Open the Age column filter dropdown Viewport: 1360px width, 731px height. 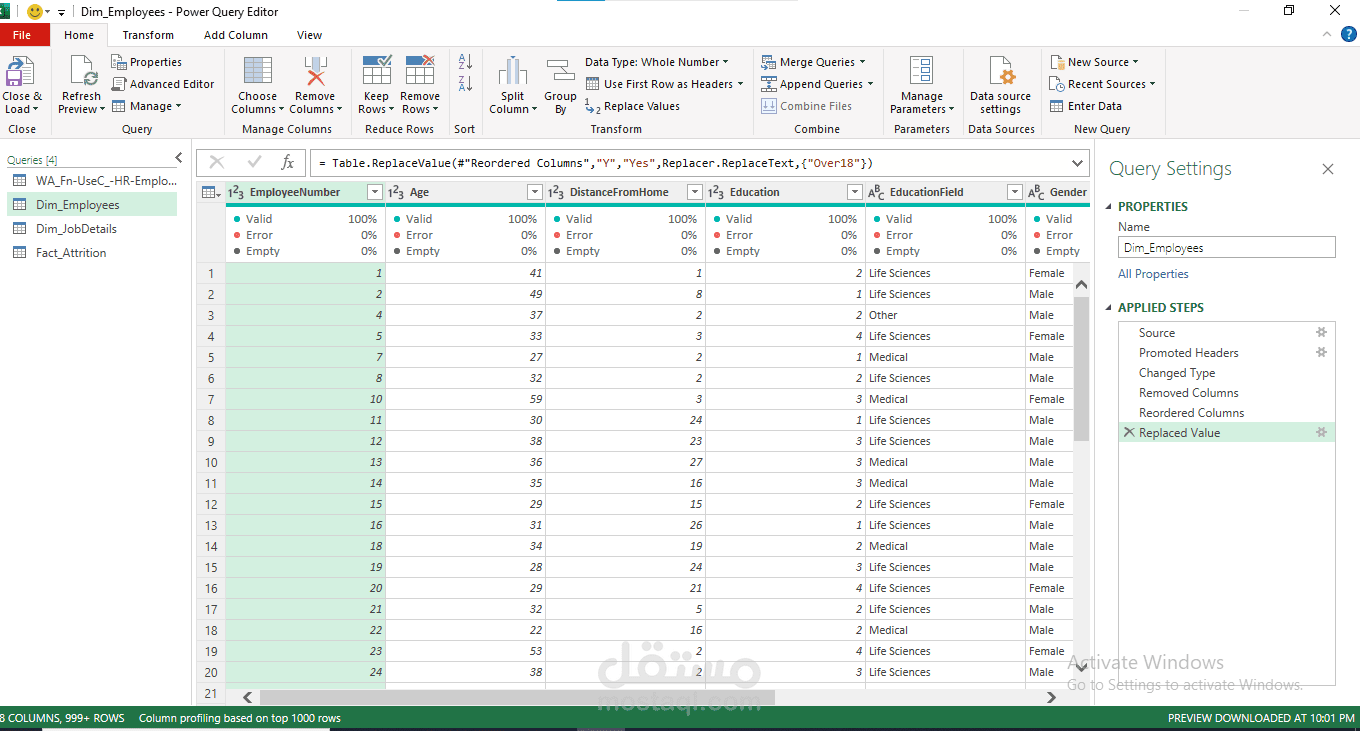pos(535,192)
